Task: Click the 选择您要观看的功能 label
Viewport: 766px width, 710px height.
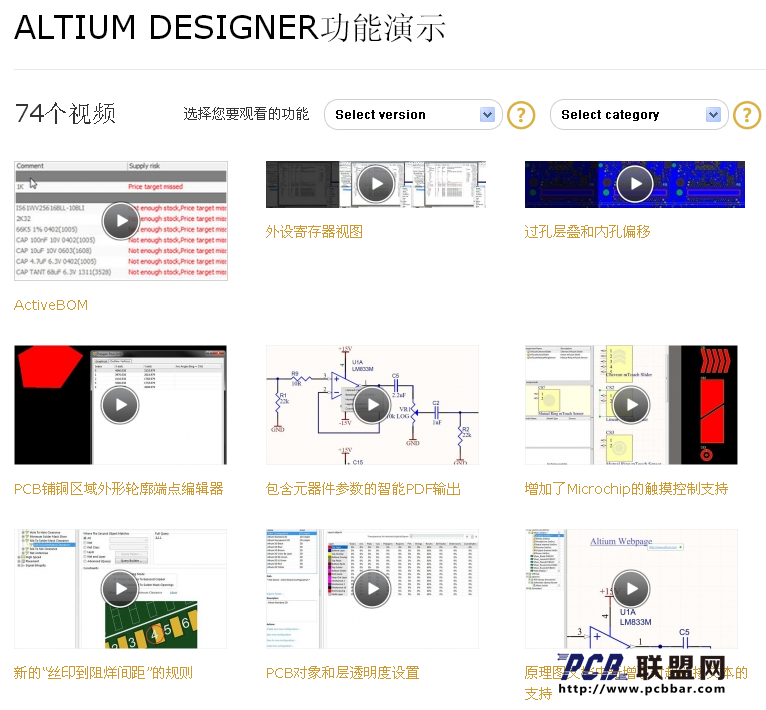Action: point(246,114)
